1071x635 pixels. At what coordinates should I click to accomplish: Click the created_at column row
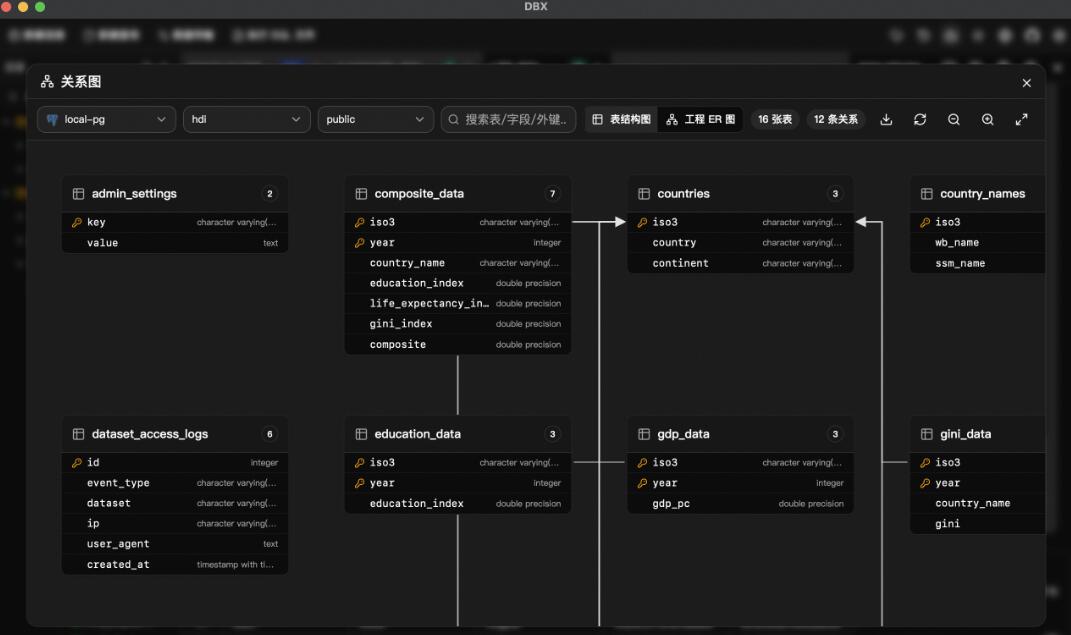(x=175, y=565)
